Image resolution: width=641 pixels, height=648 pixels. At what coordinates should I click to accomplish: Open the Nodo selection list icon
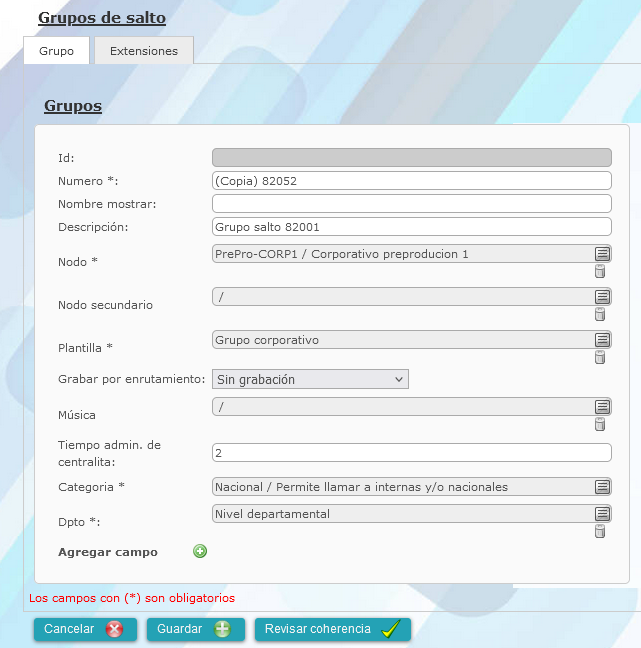(602, 254)
